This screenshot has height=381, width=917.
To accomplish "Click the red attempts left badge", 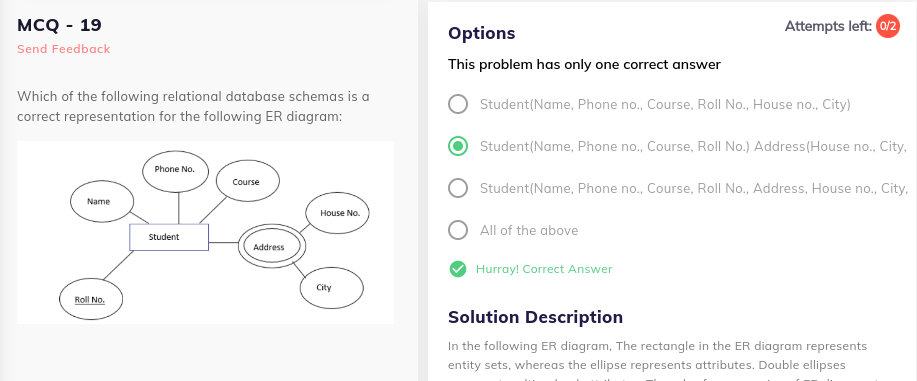I will pos(888,26).
